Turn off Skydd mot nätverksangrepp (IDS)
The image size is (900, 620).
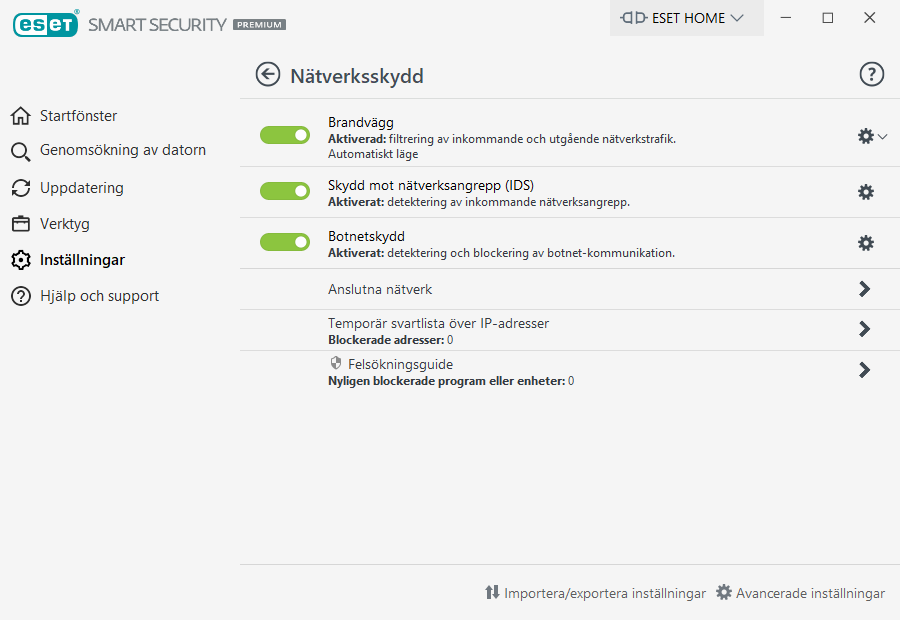285,191
